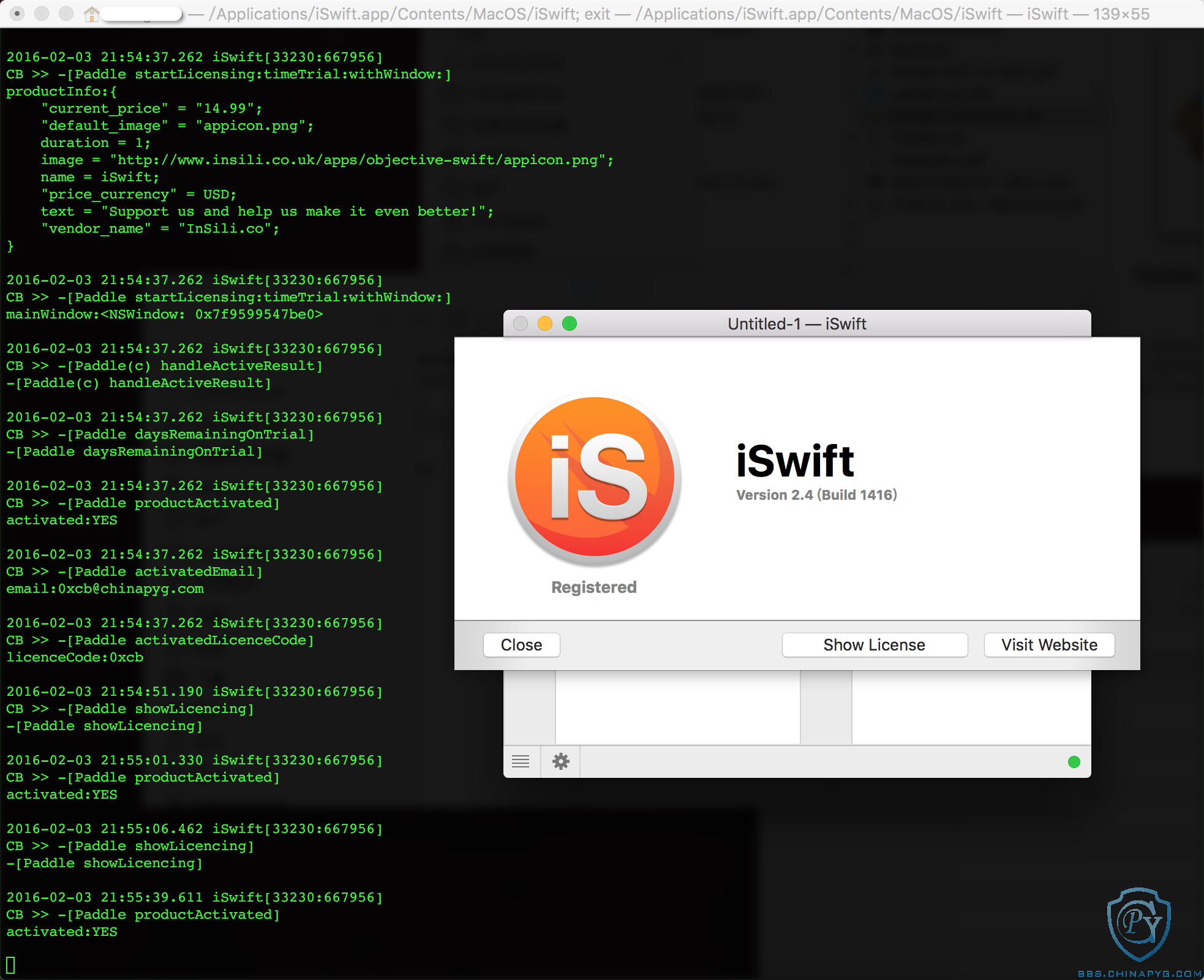Click the Terminal cursor block at the prompt
The height and width of the screenshot is (980, 1204).
tap(10, 965)
